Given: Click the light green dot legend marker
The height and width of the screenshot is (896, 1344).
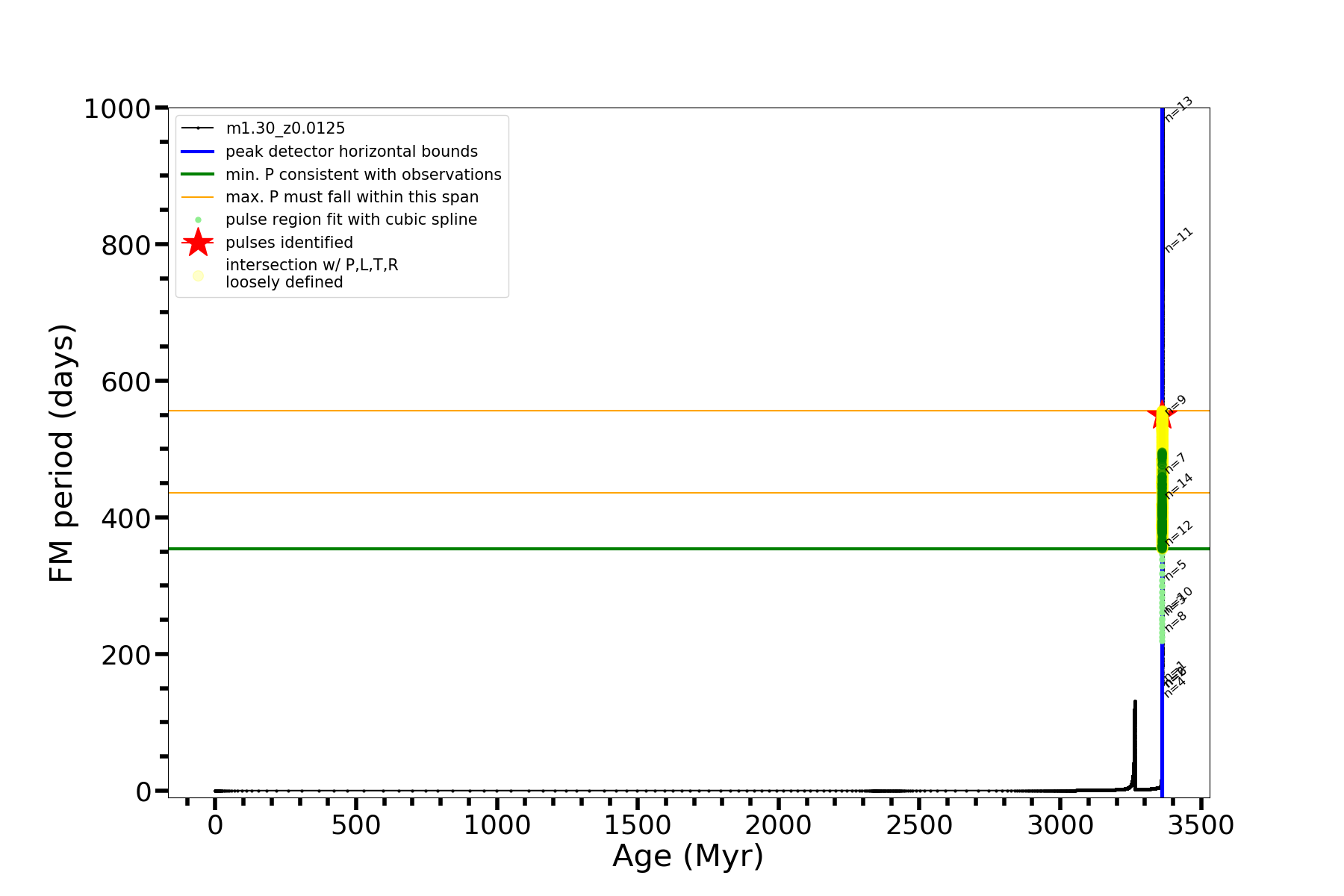Looking at the screenshot, I should coord(198,220).
